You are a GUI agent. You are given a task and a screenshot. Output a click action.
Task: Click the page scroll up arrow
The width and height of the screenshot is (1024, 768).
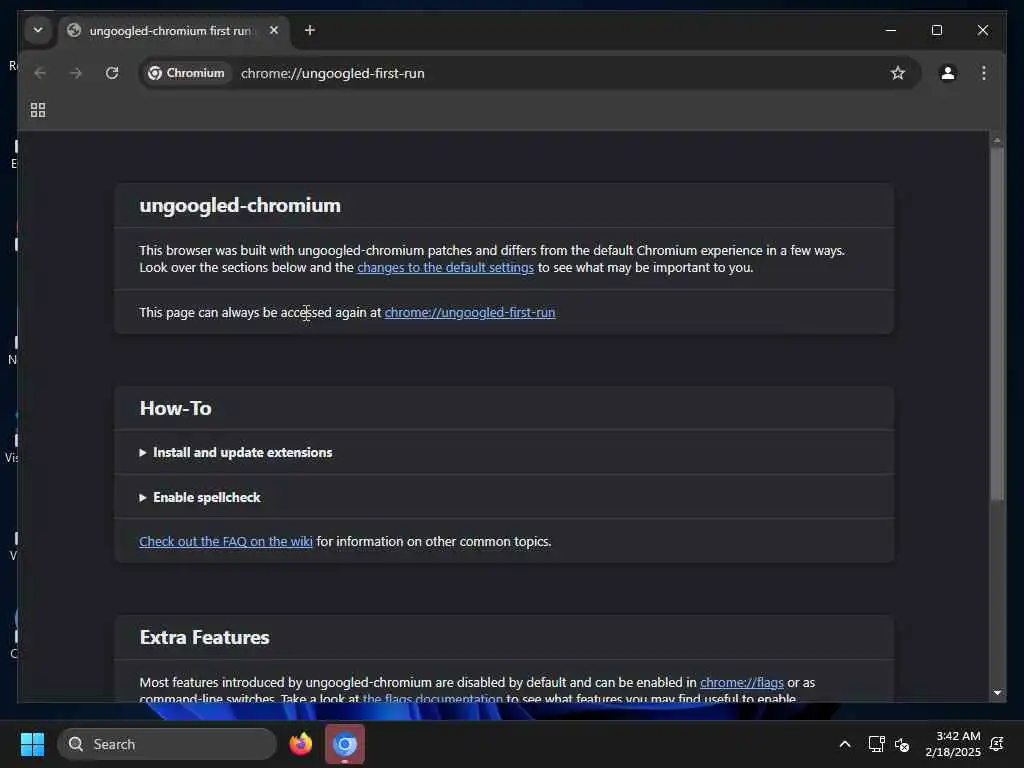click(x=997, y=140)
